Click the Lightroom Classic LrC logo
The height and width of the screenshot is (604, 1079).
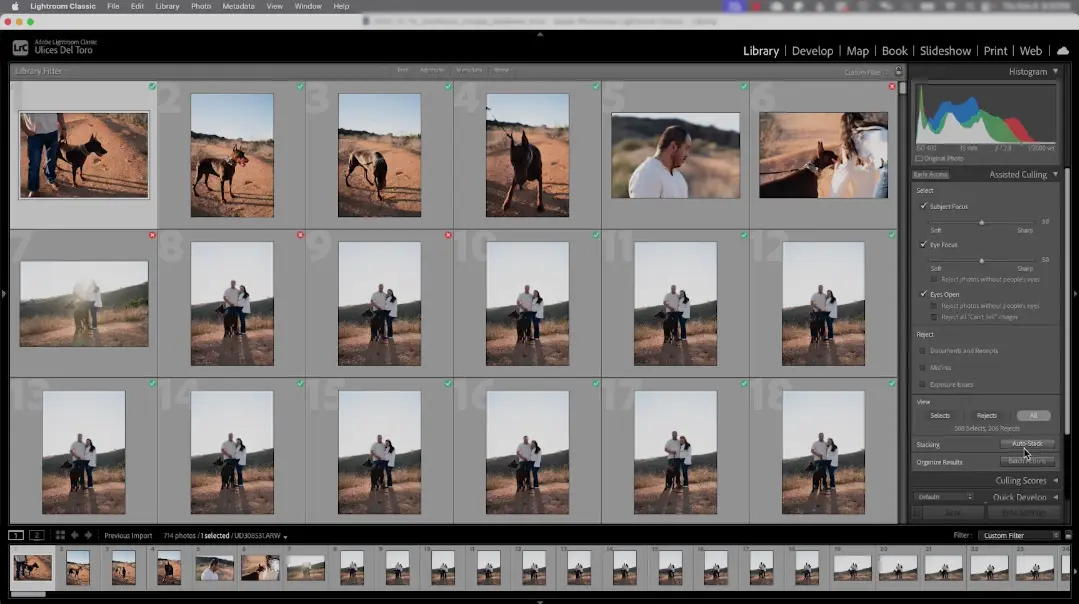click(21, 47)
